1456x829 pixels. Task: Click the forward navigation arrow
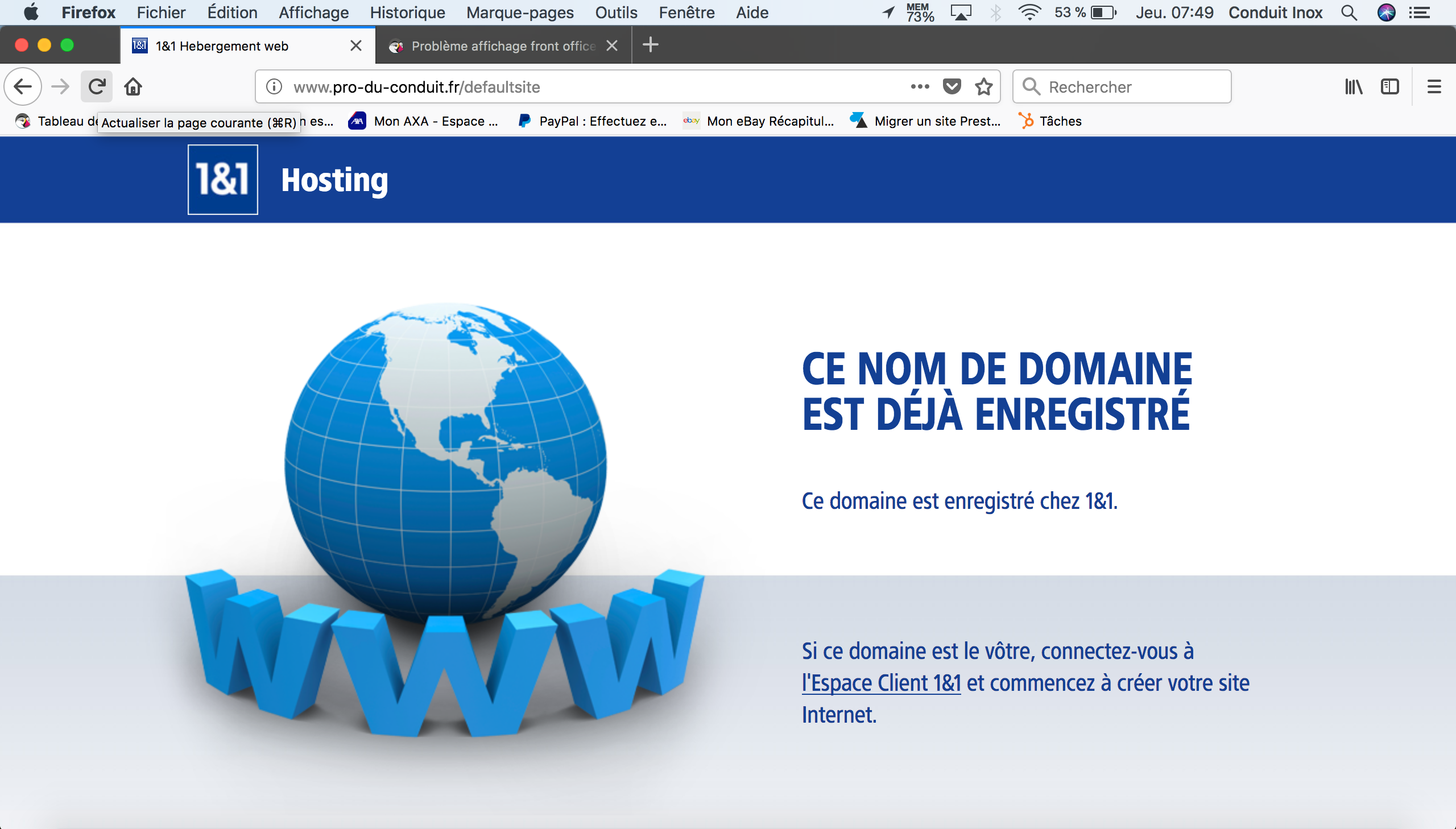pos(60,86)
